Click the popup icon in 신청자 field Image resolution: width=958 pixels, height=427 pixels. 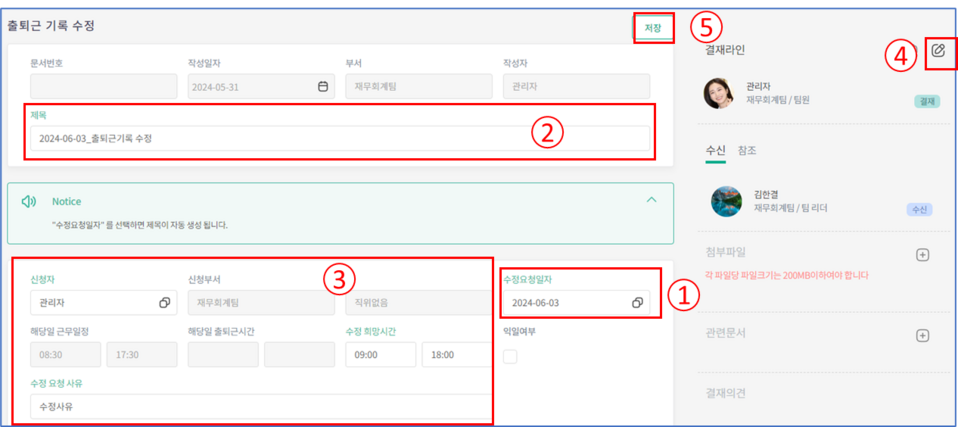pos(165,302)
